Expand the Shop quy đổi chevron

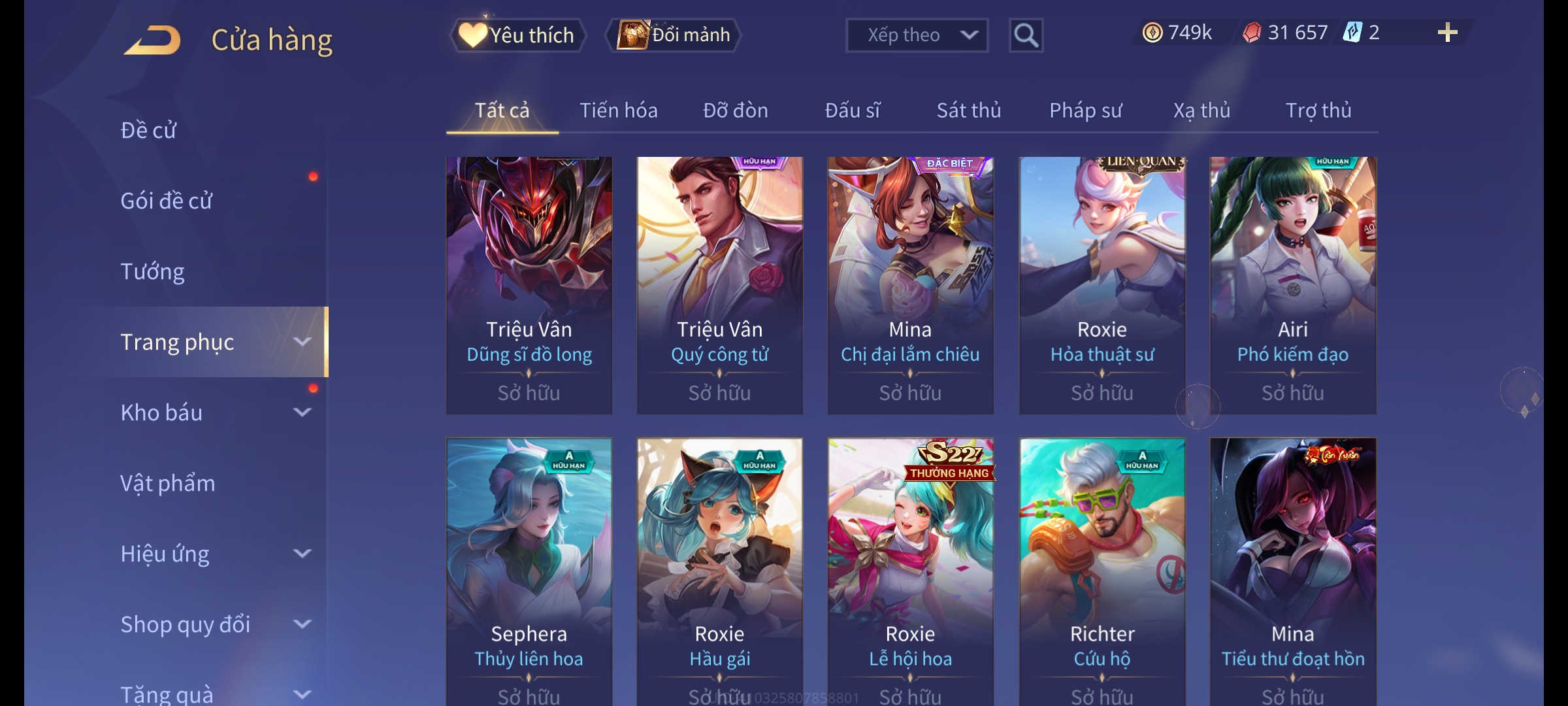(302, 624)
